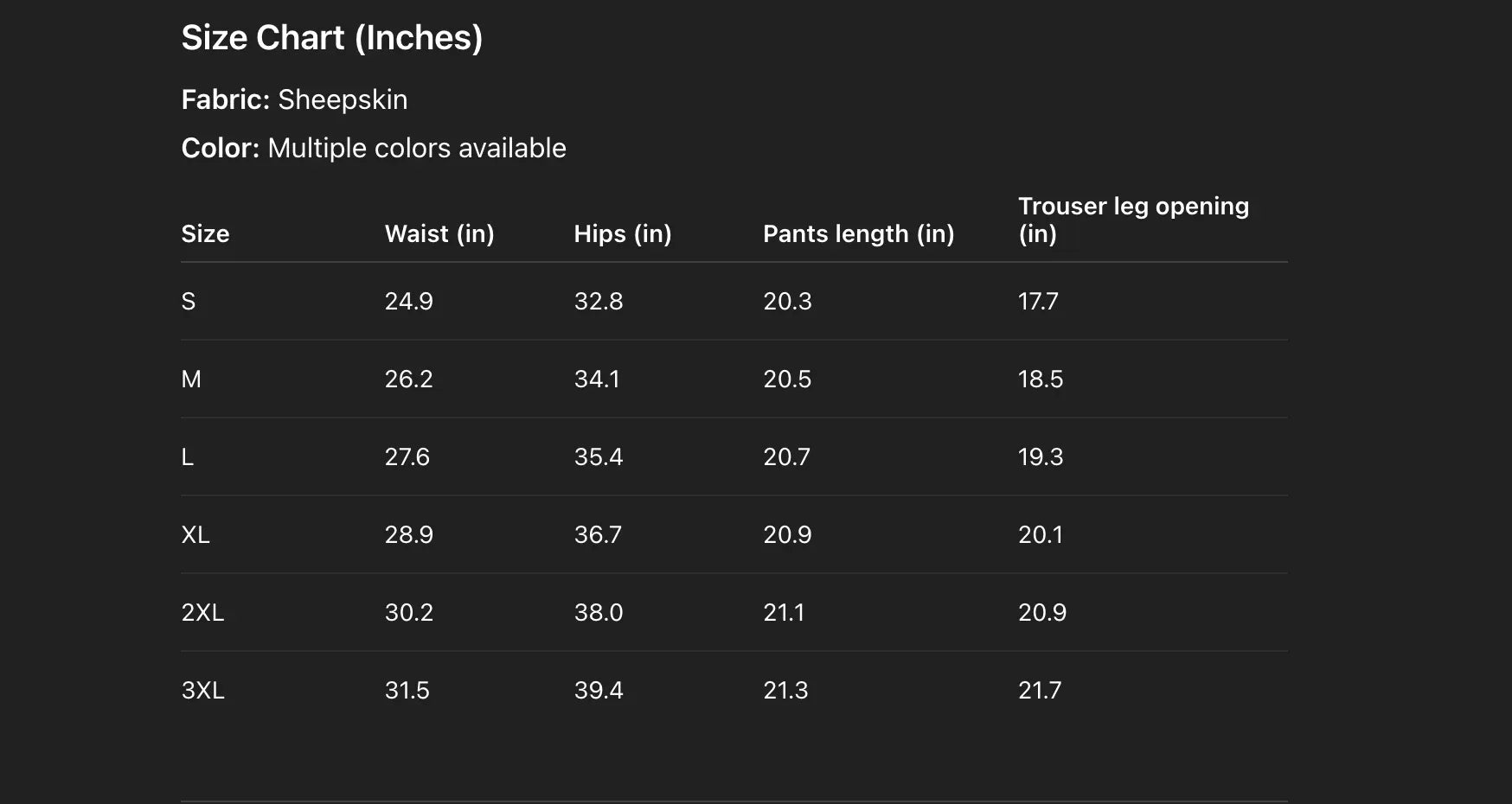The image size is (1512, 804).
Task: Click the Size column header
Action: tap(205, 233)
